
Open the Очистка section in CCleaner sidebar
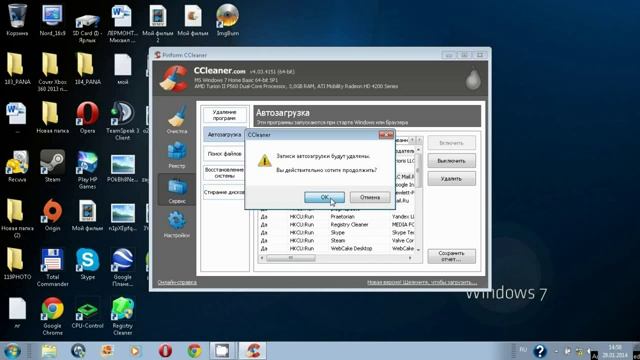(x=177, y=119)
